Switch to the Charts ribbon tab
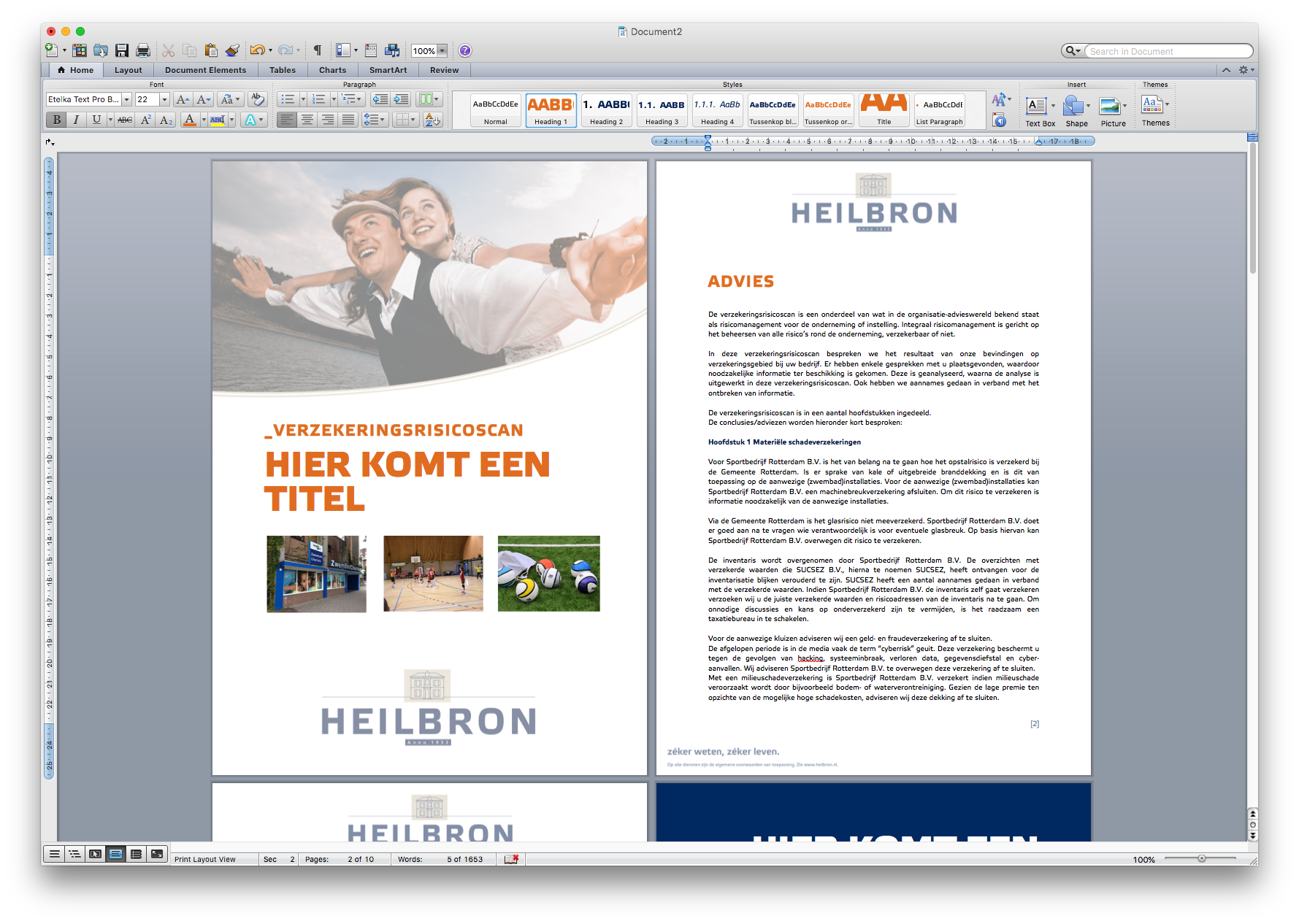Image resolution: width=1299 pixels, height=924 pixels. point(332,69)
